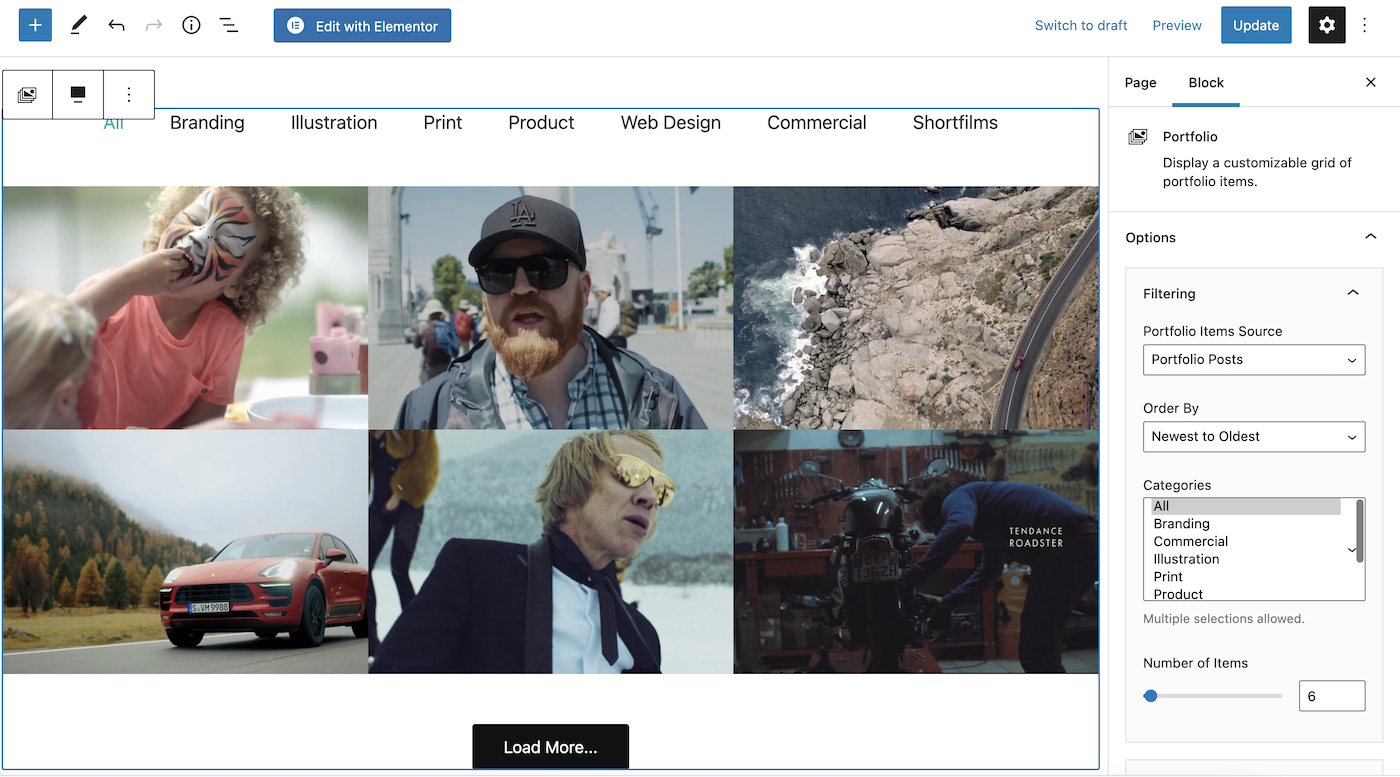Viewport: 1400px width, 777px height.
Task: Click the bearded man with LA cap thumbnail
Action: click(551, 308)
